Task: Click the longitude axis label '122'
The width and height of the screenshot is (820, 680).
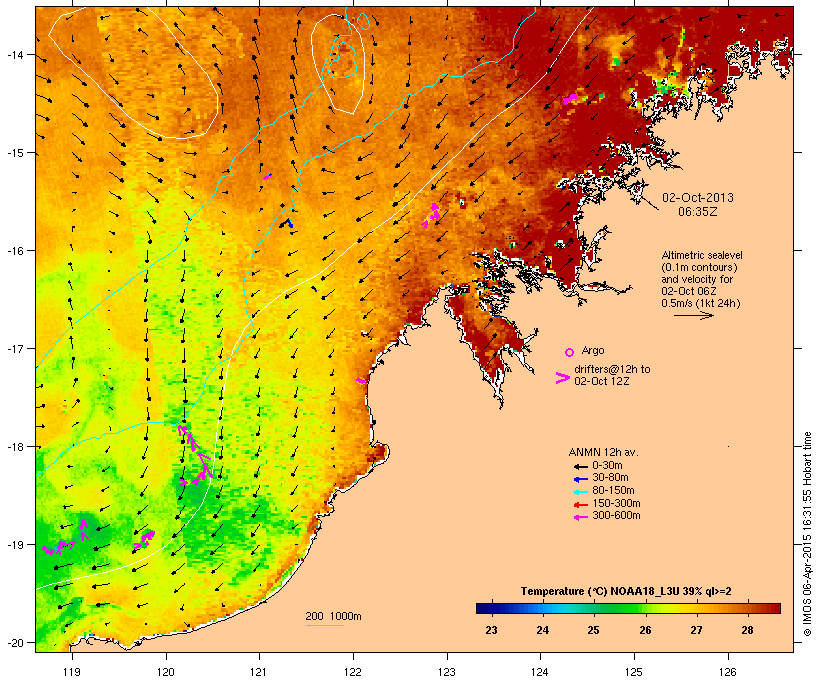Action: pos(353,671)
